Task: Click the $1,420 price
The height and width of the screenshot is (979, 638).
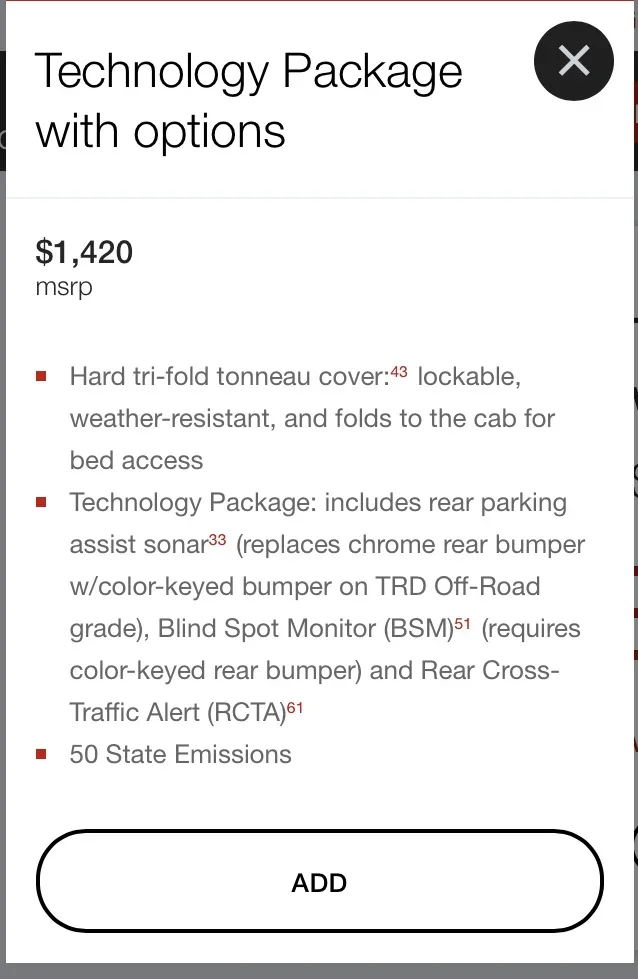Action: [x=84, y=252]
